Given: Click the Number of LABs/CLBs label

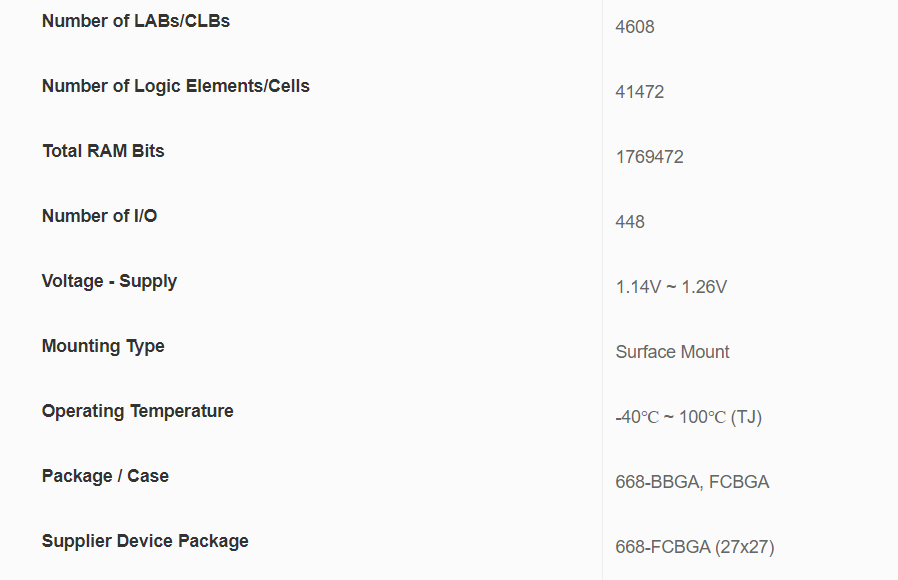Looking at the screenshot, I should (136, 21).
